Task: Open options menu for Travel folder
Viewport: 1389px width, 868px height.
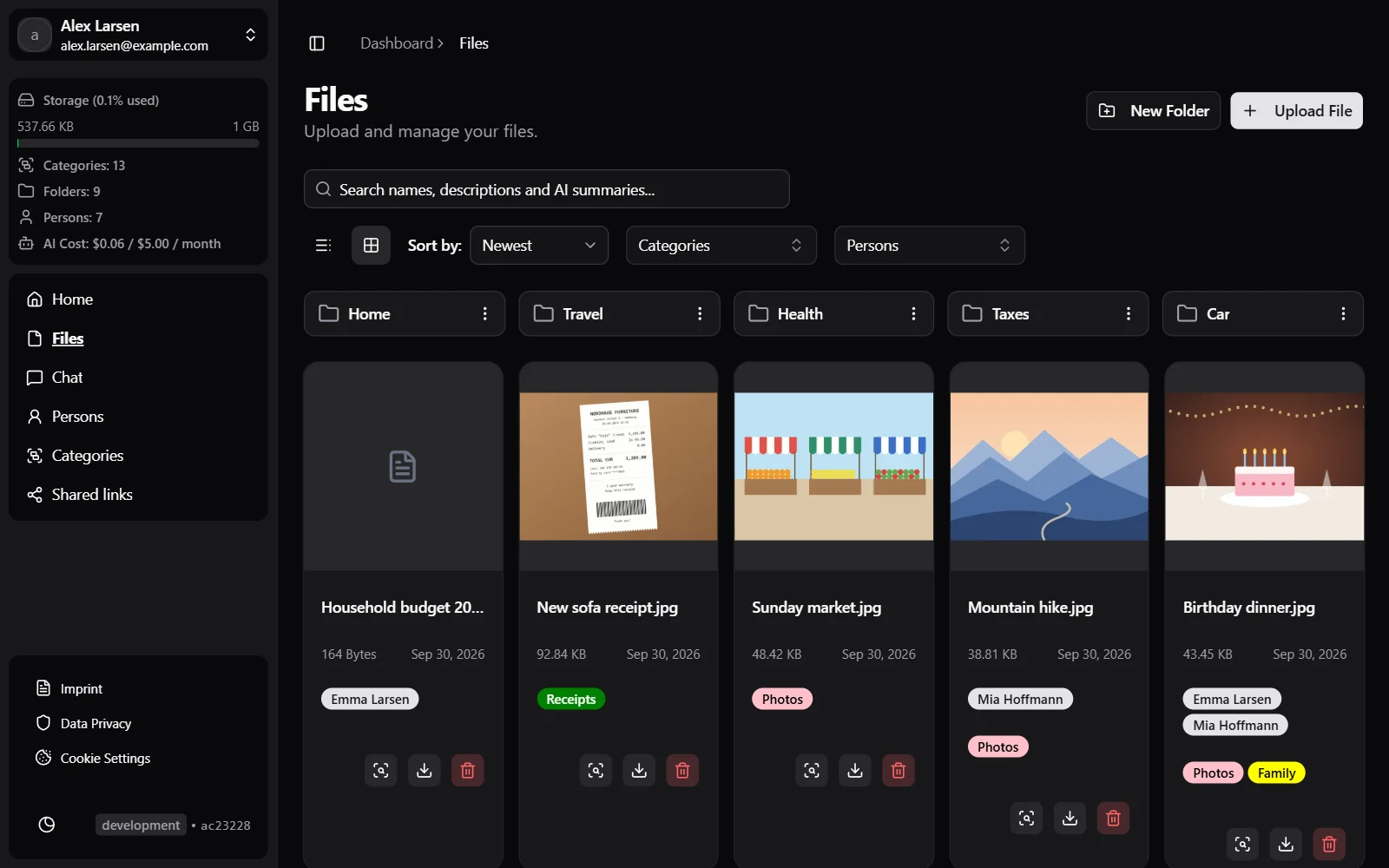Action: tap(700, 313)
